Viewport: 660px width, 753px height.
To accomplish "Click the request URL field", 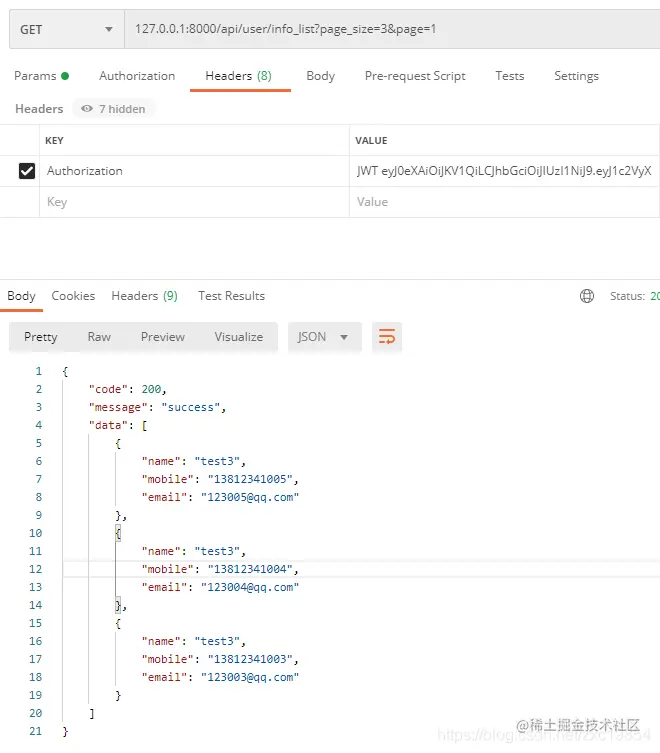I will tap(390, 29).
